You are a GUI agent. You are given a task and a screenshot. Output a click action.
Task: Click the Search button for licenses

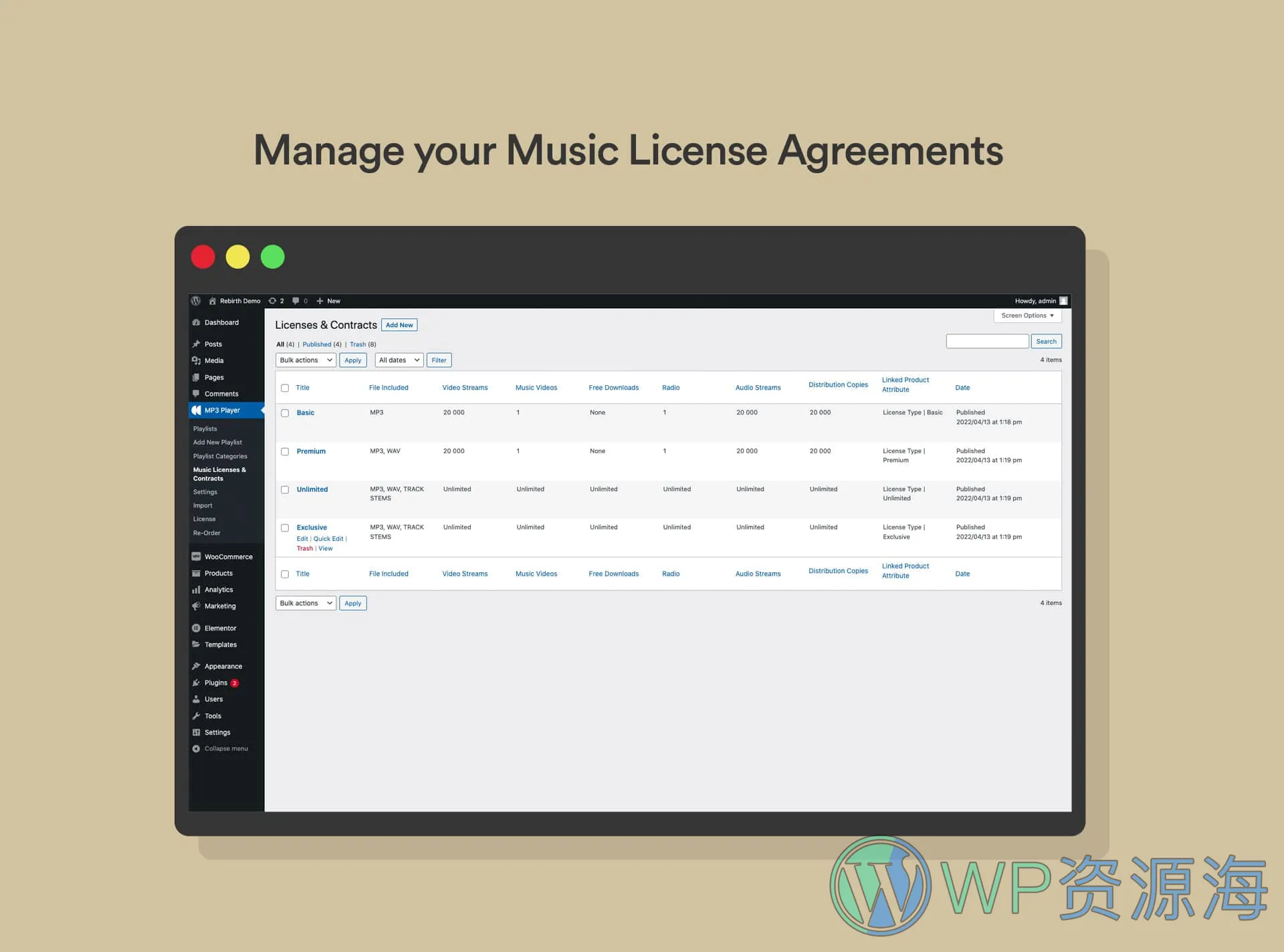tap(1045, 341)
